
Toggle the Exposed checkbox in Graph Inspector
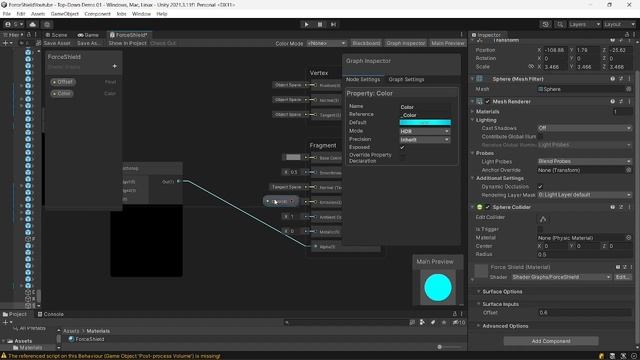point(402,147)
